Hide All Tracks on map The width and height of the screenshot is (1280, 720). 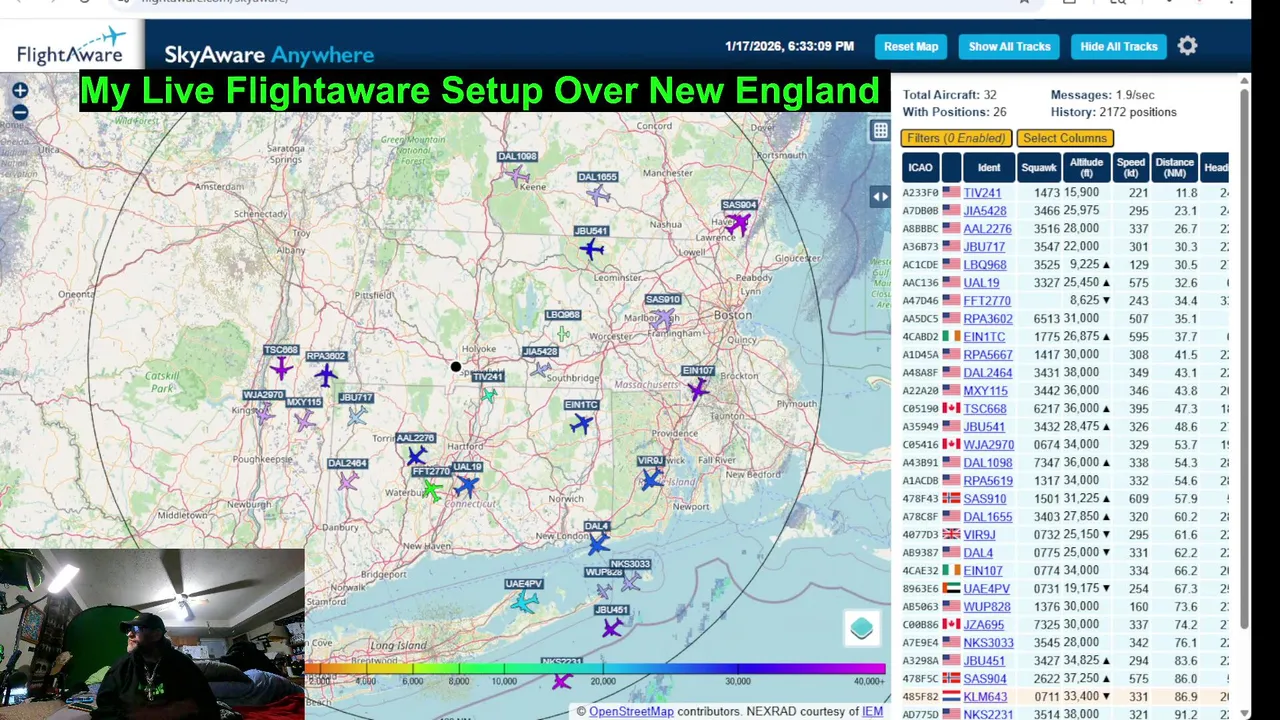coord(1119,46)
